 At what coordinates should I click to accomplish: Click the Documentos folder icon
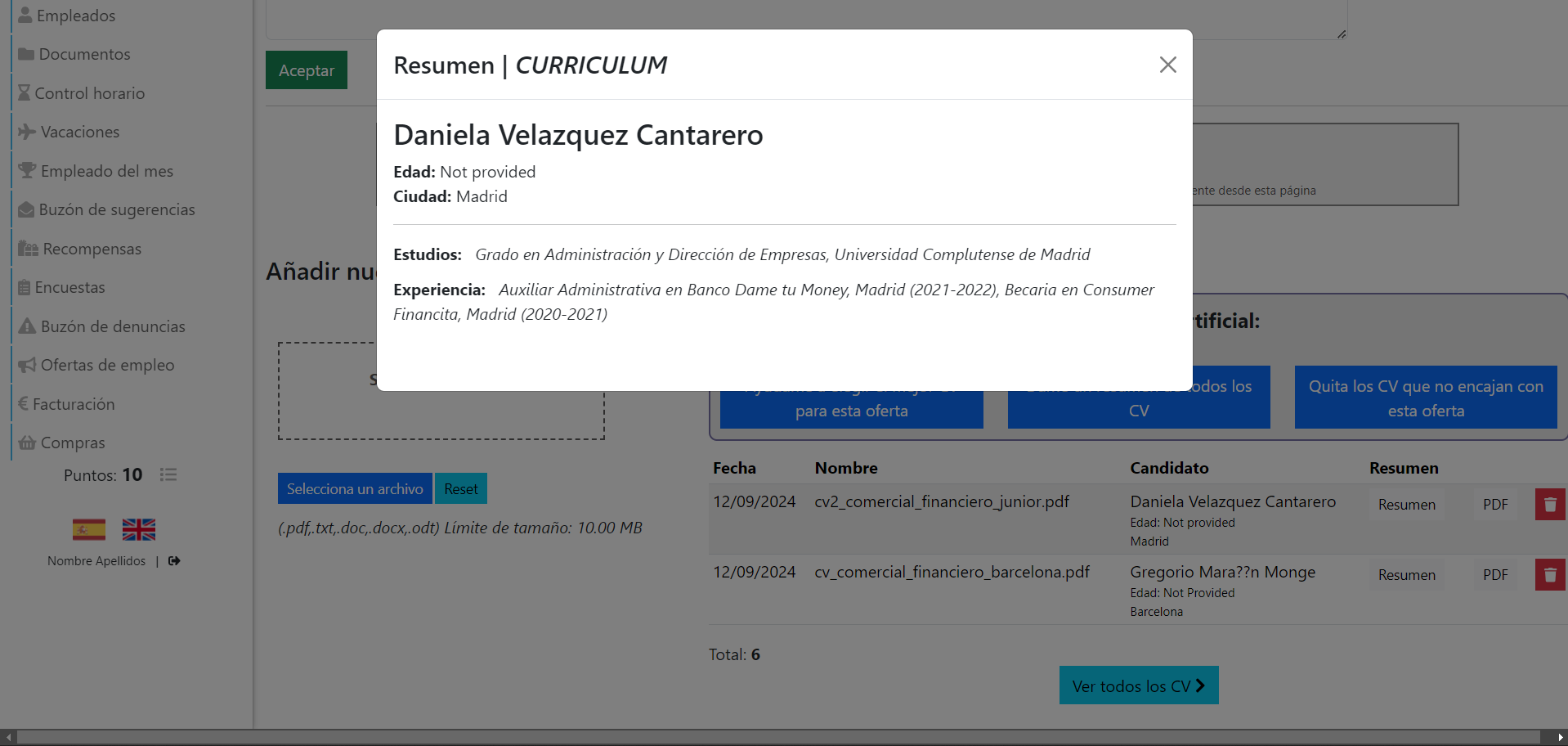click(26, 54)
